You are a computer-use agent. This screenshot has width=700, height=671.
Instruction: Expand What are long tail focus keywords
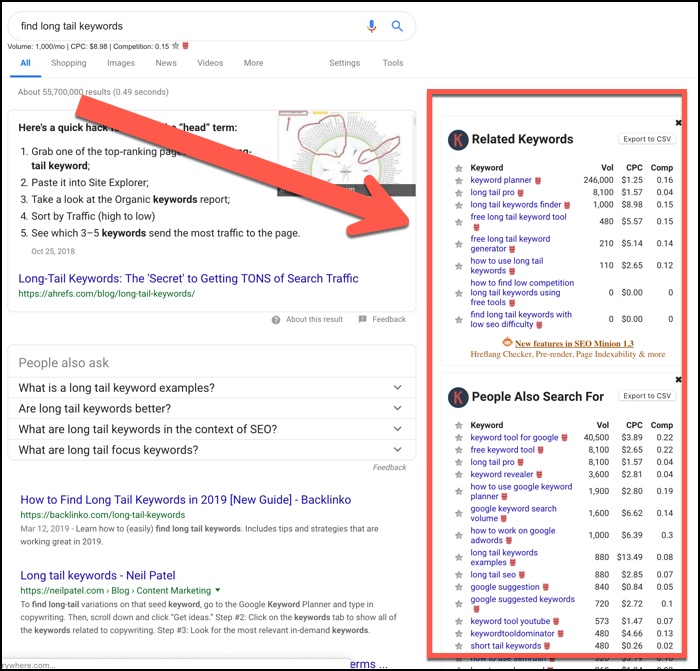[x=397, y=449]
